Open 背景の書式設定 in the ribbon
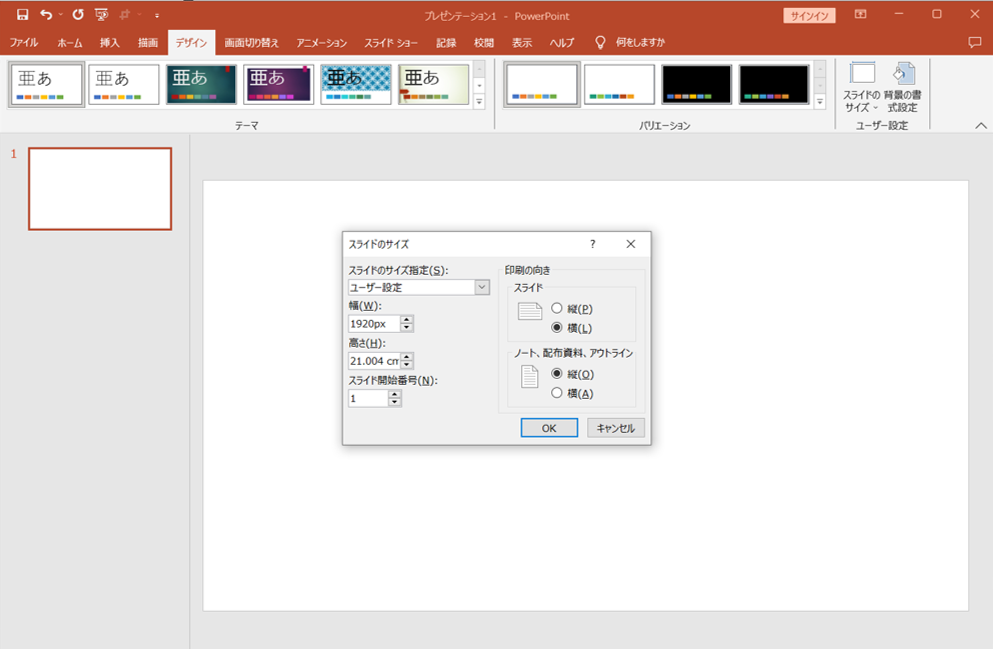The width and height of the screenshot is (993, 649). (902, 88)
